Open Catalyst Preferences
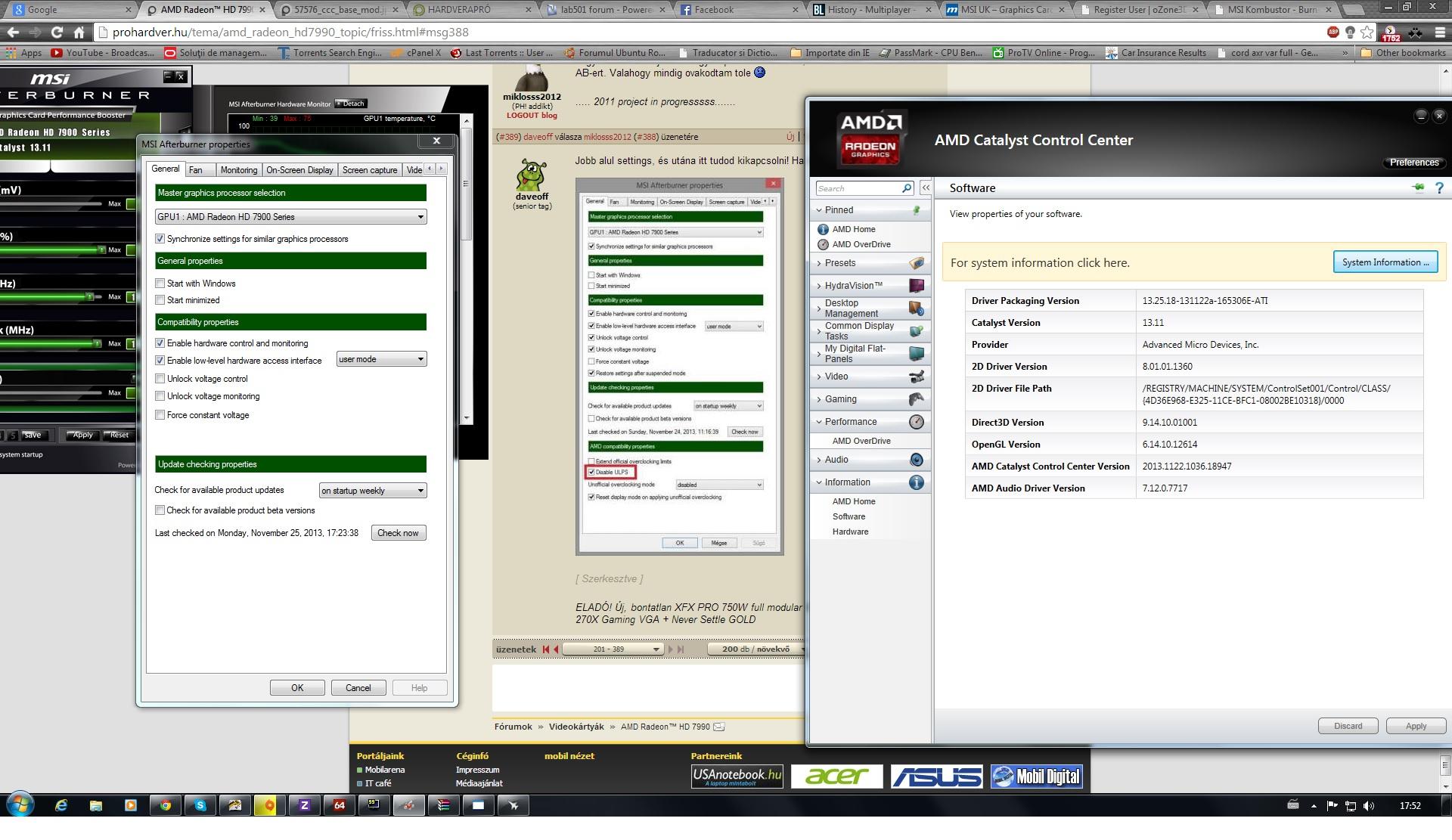 (1413, 163)
